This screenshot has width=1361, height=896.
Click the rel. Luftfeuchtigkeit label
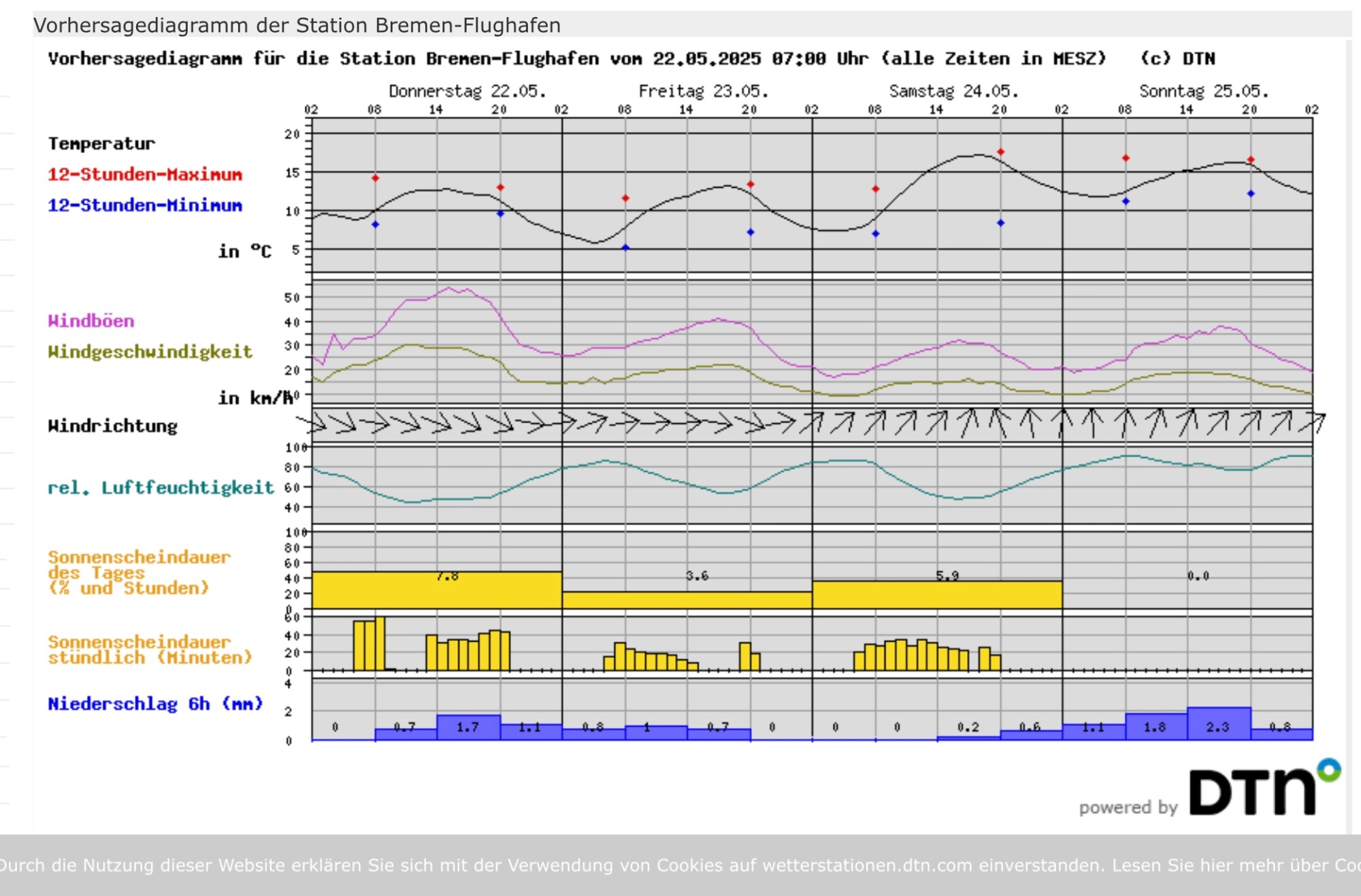click(161, 488)
